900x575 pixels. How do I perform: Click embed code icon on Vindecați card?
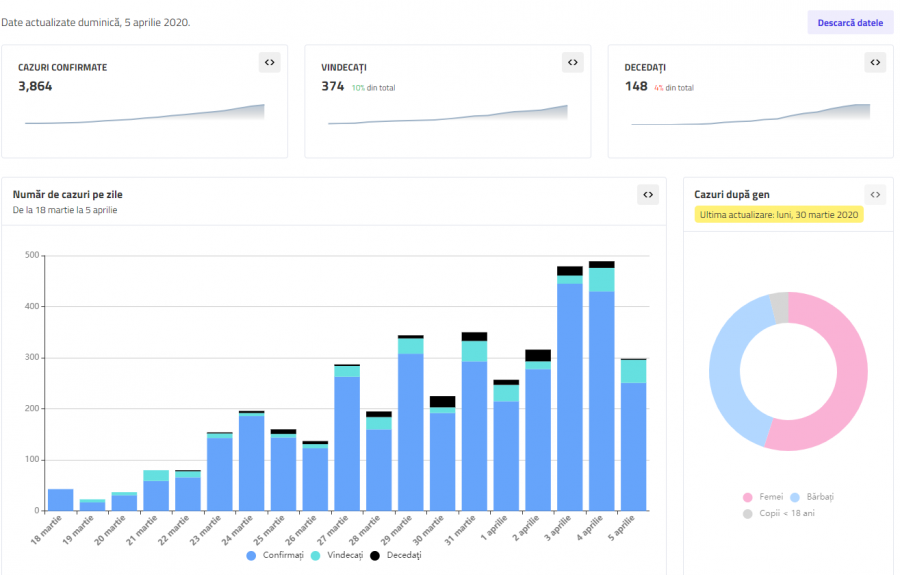click(x=572, y=62)
